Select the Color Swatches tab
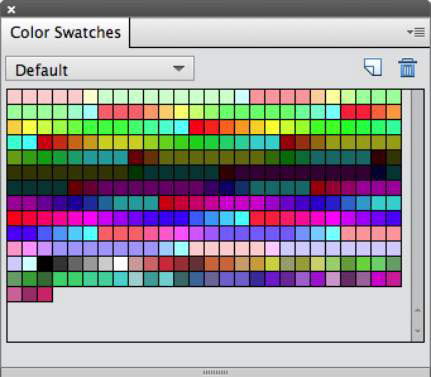431x377 pixels. (65, 33)
